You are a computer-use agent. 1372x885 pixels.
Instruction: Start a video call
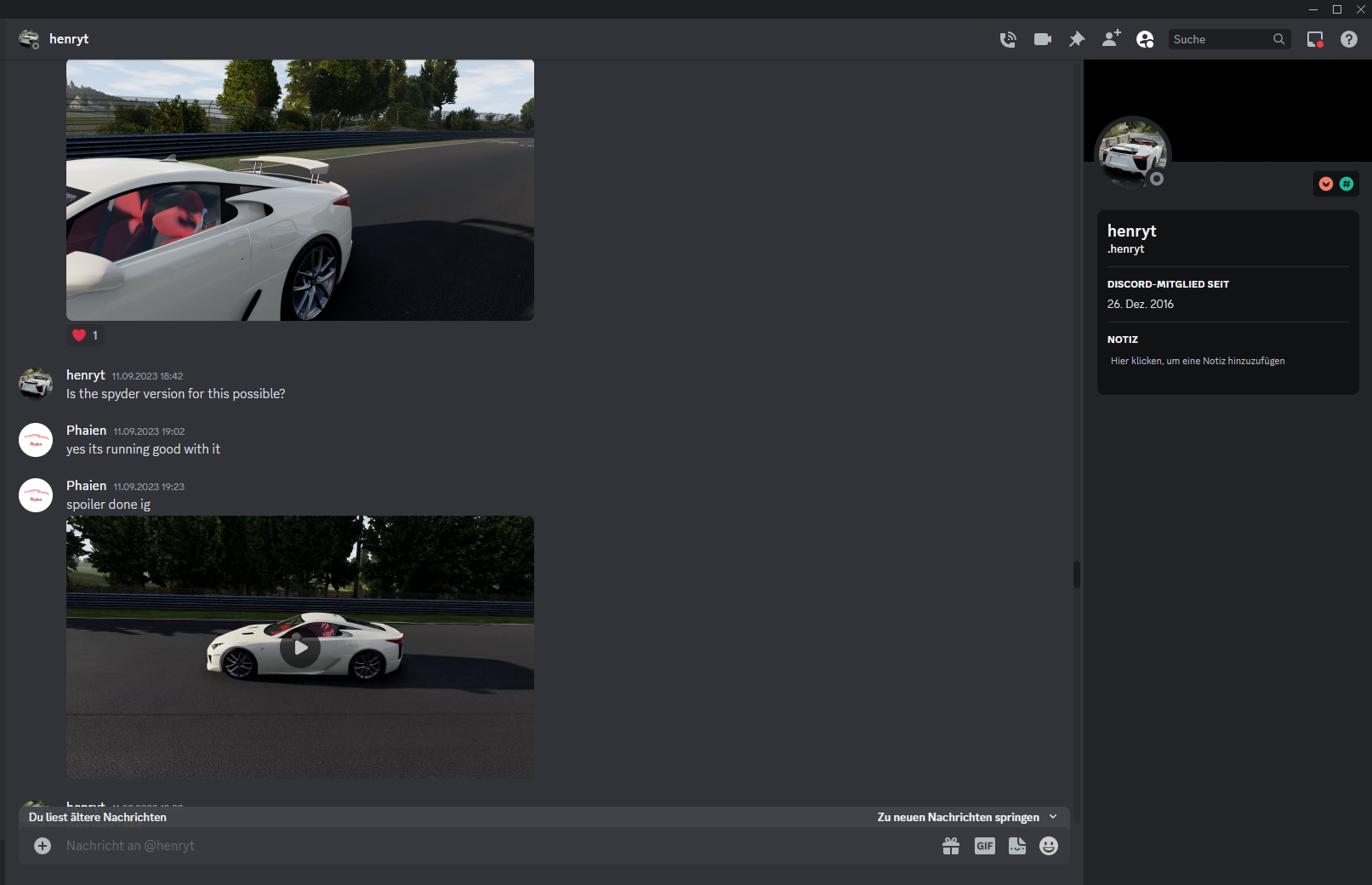[x=1043, y=39]
